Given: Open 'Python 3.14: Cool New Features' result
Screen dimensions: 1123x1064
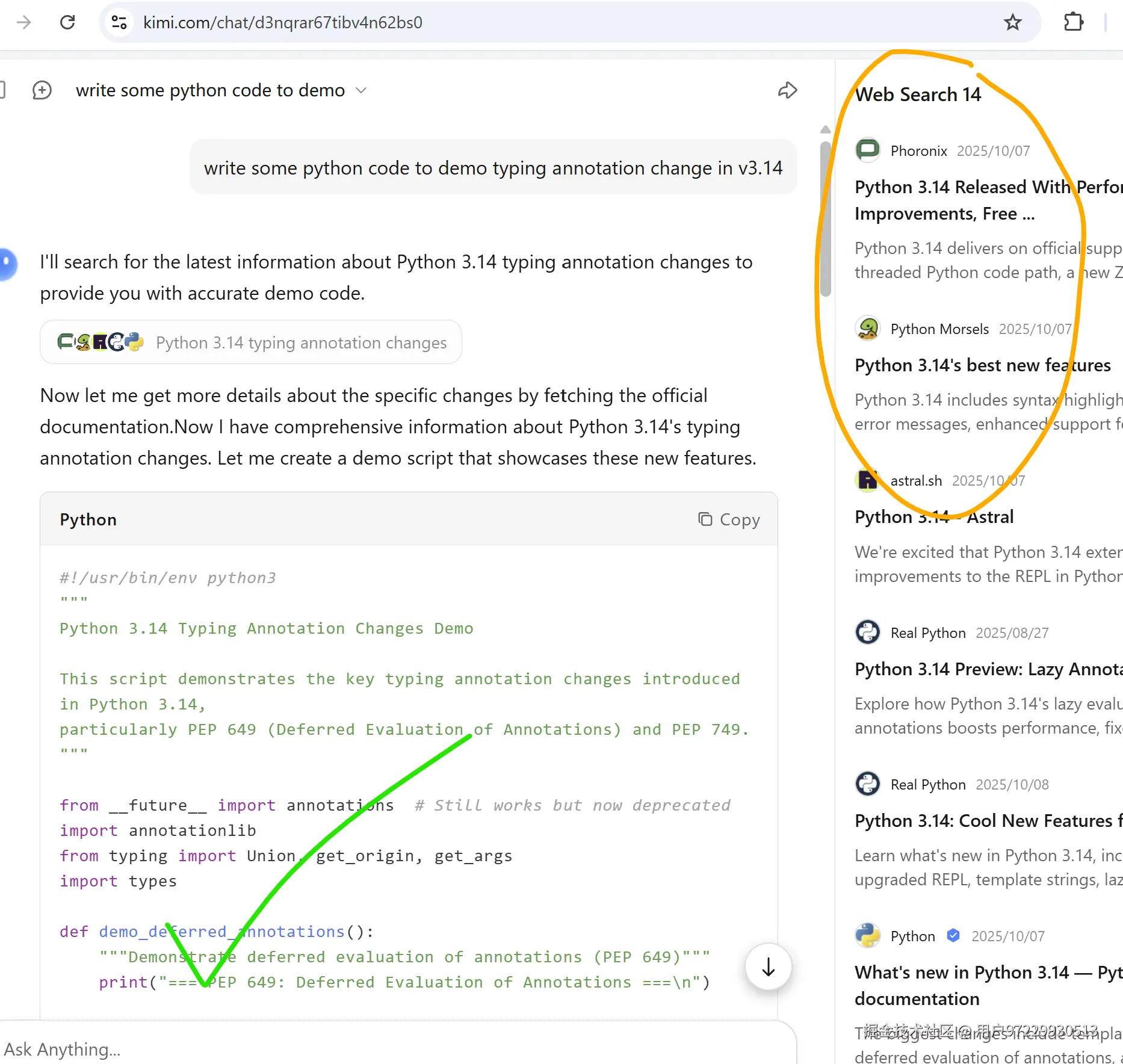Looking at the screenshot, I should click(x=988, y=821).
